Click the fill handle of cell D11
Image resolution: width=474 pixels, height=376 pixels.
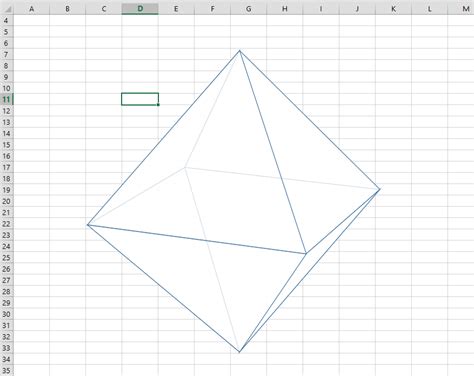pos(158,105)
